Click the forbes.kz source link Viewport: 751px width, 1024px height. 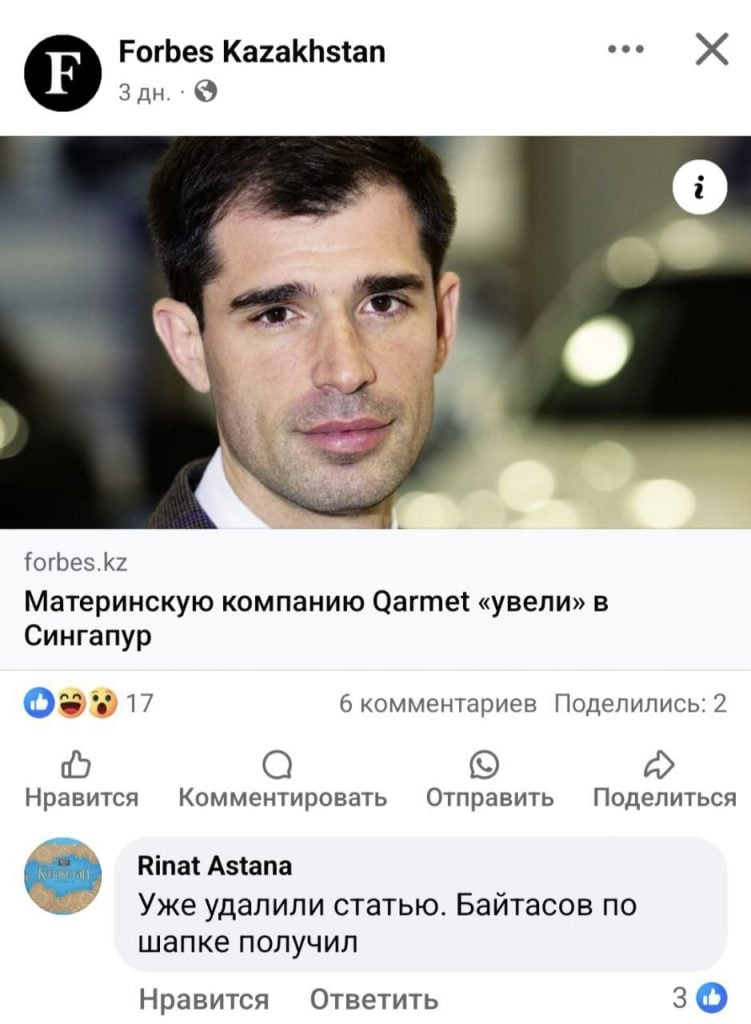(76, 562)
